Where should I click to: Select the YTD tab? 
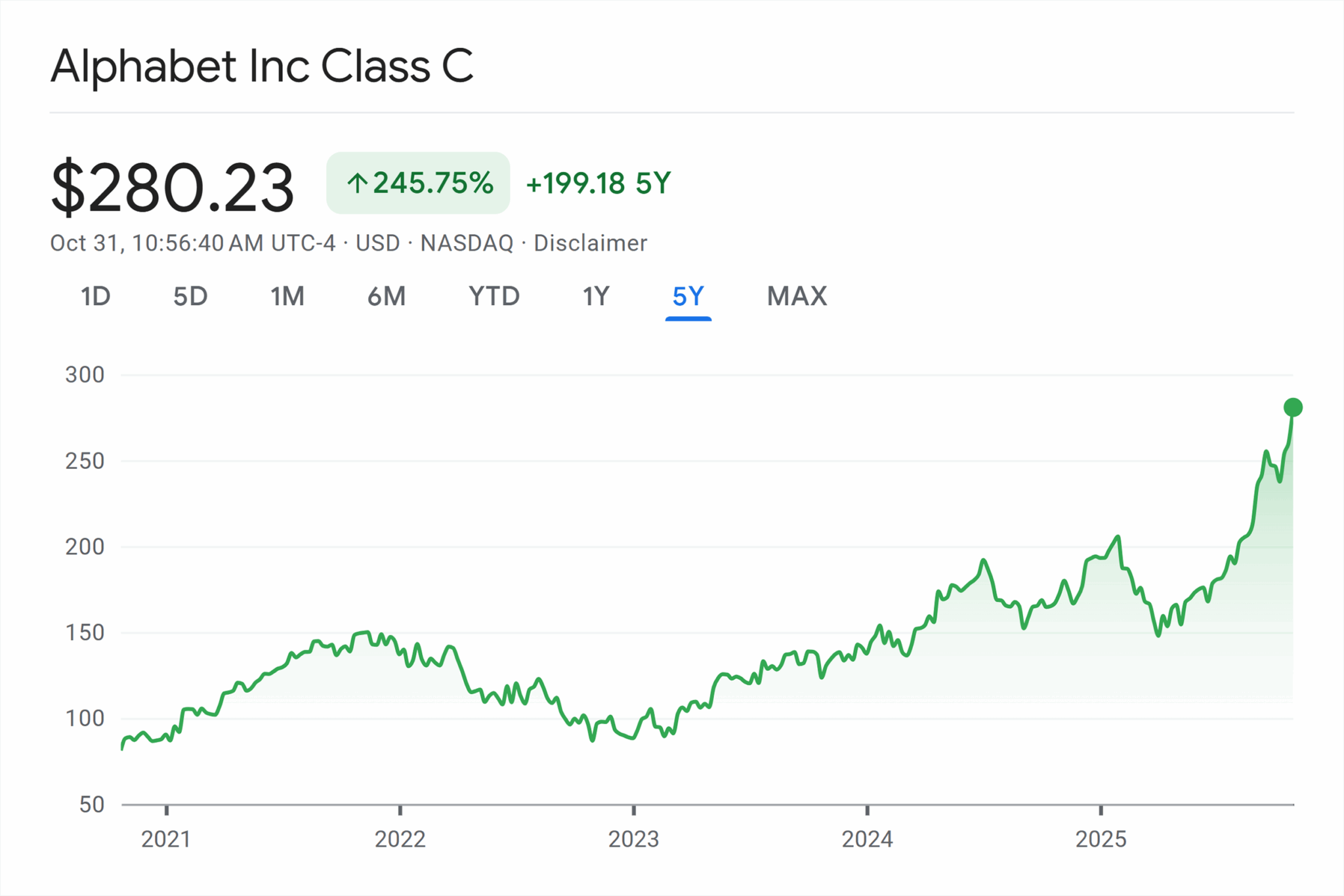pyautogui.click(x=494, y=296)
